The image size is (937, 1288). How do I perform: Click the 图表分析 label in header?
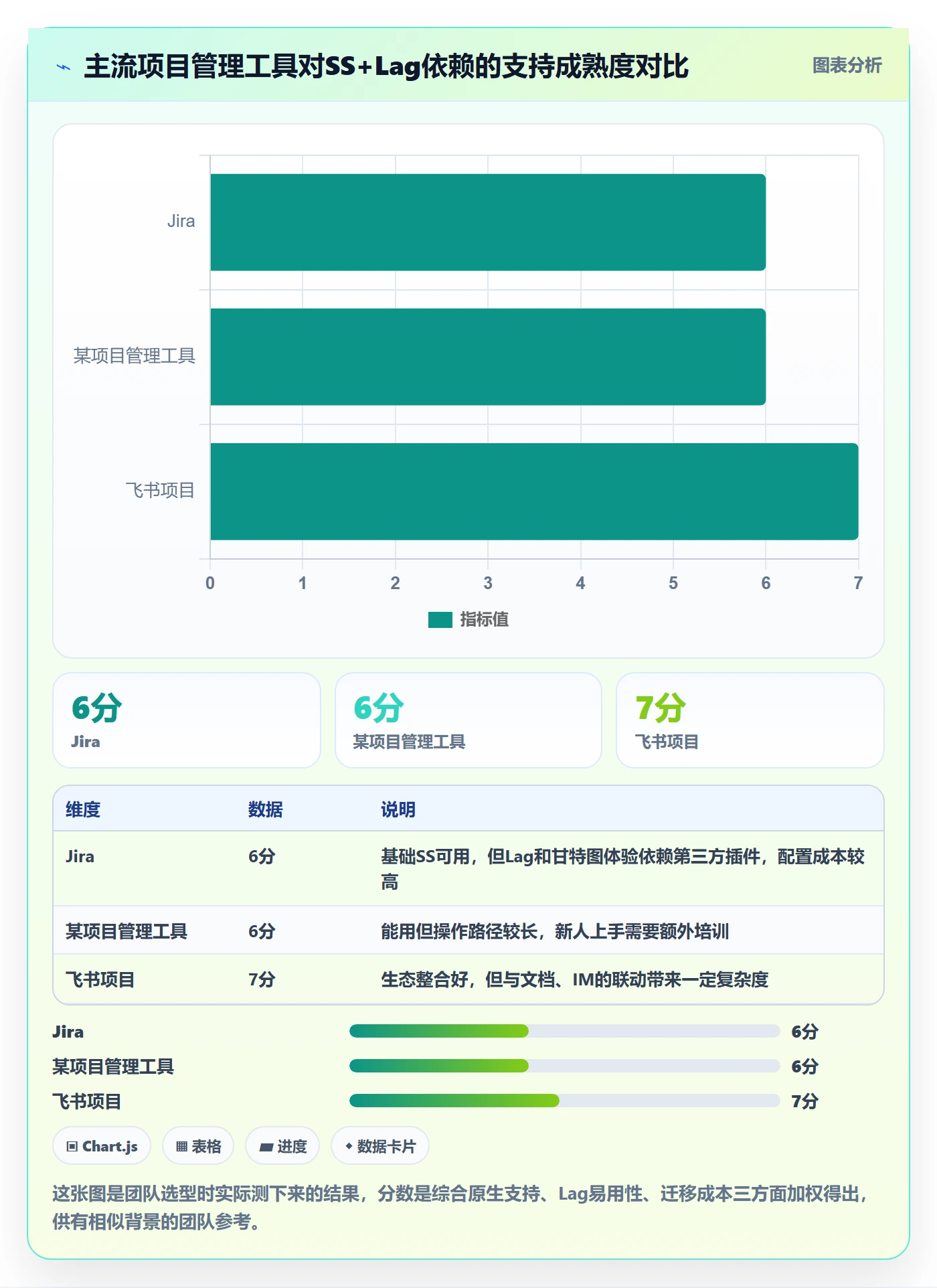coord(847,65)
